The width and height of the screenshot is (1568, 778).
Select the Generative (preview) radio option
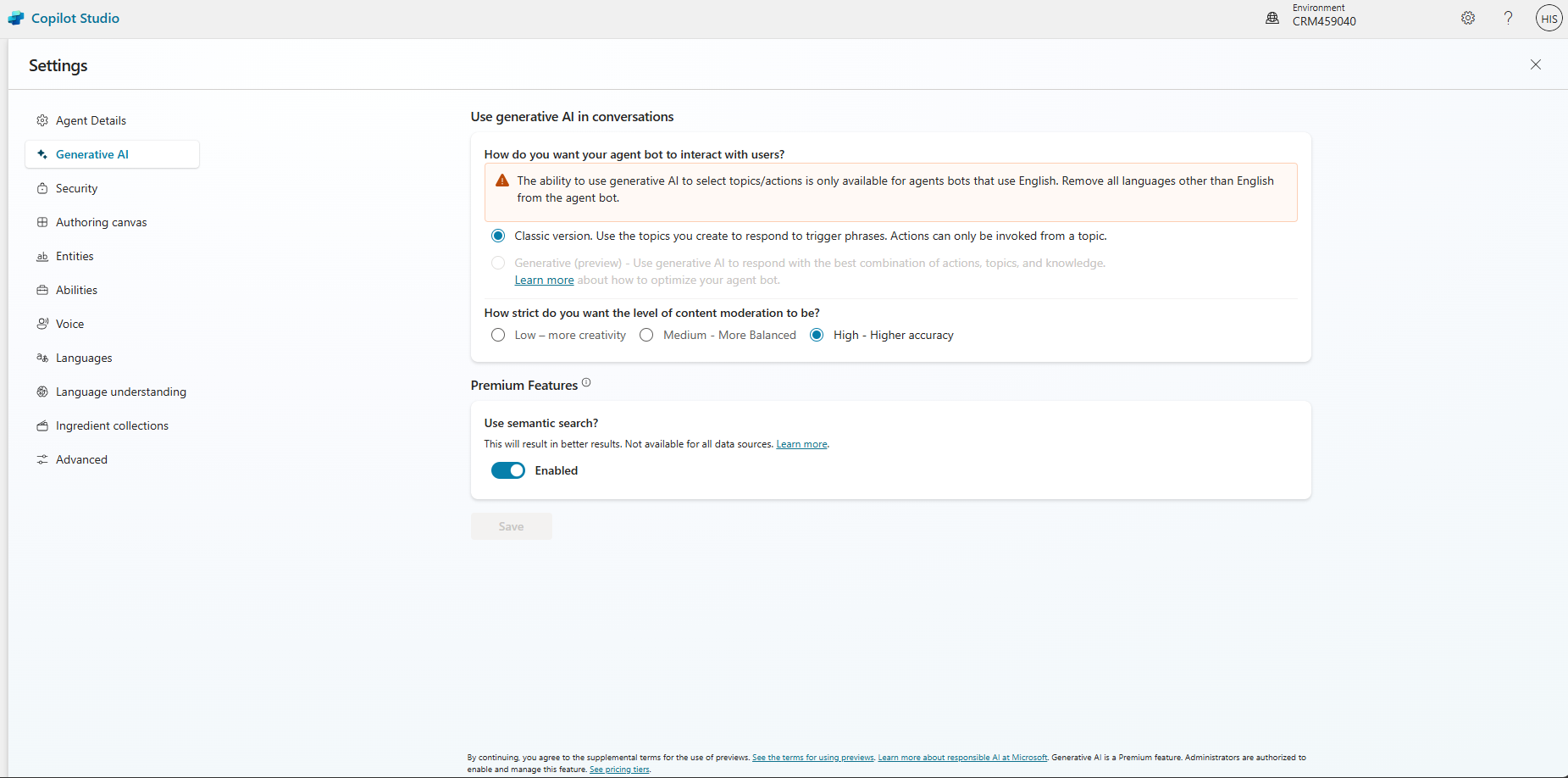pos(498,263)
